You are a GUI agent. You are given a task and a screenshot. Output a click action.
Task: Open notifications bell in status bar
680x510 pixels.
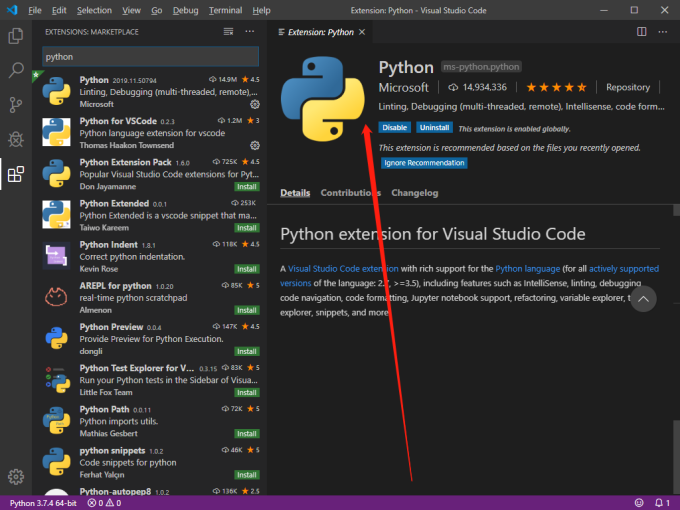point(662,503)
